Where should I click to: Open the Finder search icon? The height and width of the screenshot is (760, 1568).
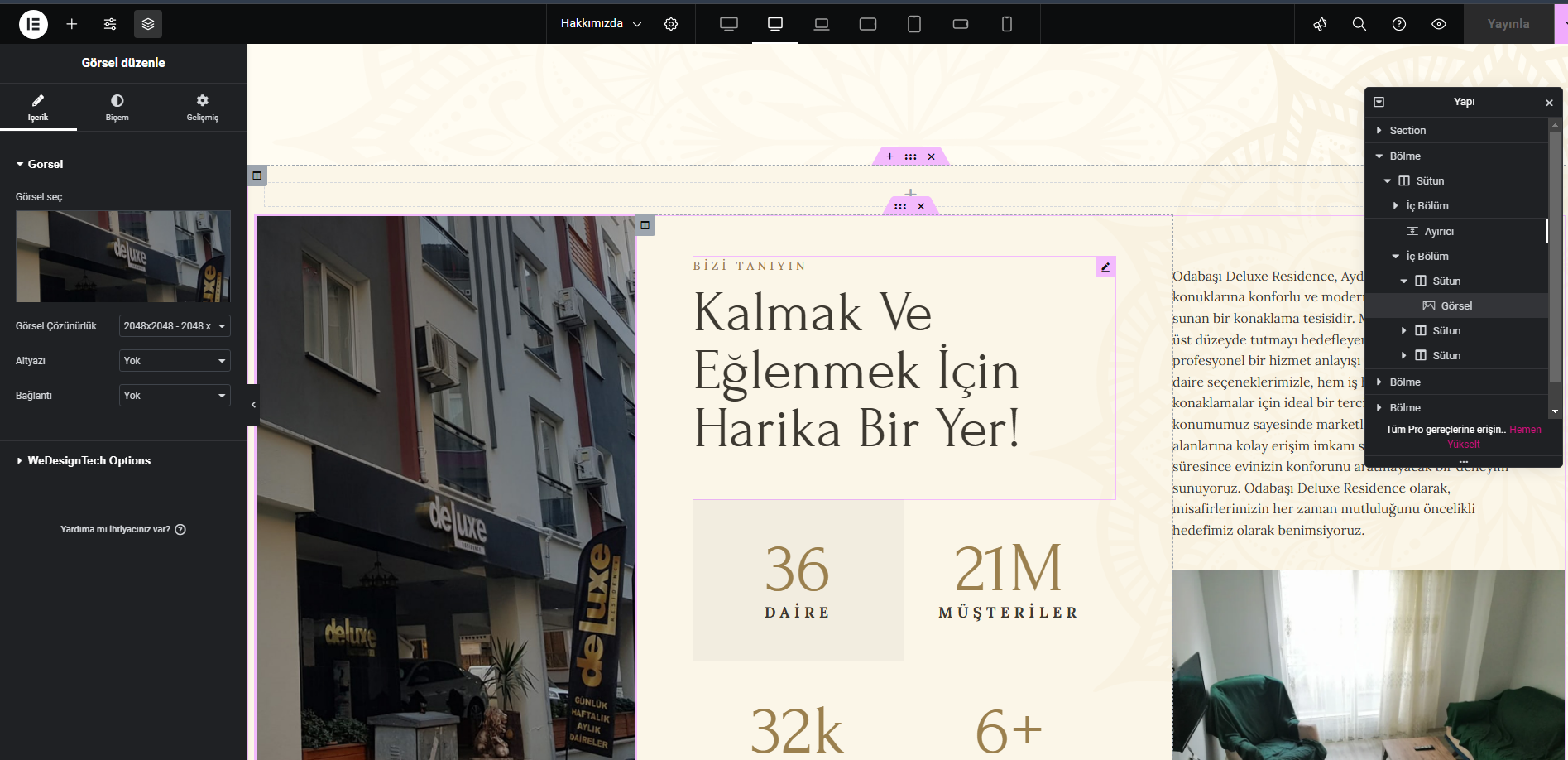(1359, 24)
